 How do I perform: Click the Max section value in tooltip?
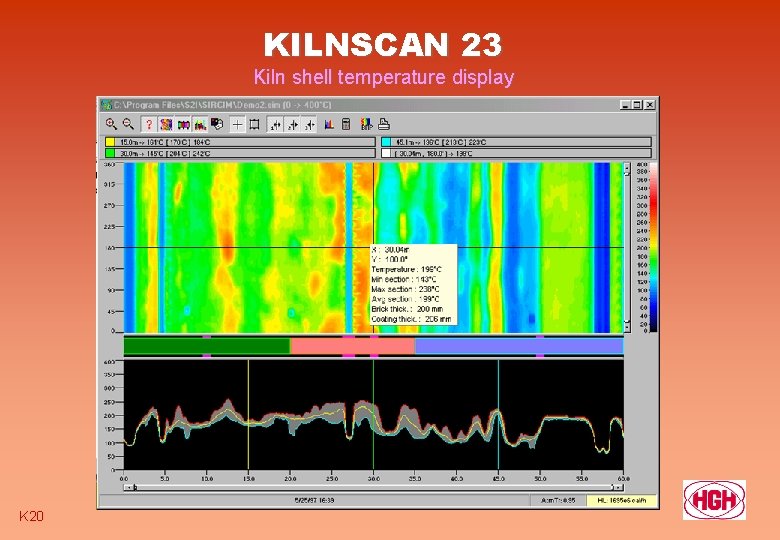428,289
